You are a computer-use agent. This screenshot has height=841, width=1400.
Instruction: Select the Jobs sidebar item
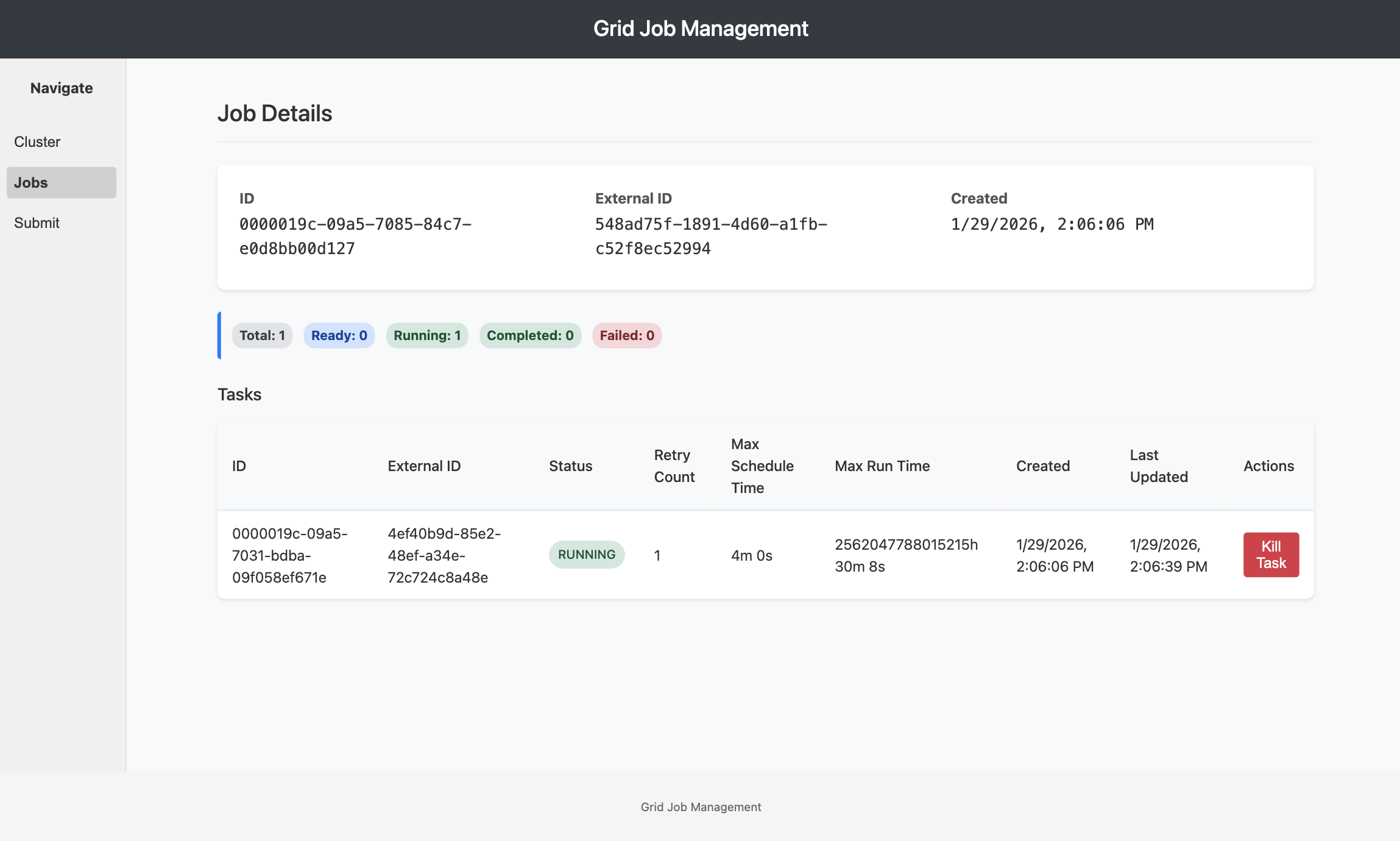click(61, 183)
